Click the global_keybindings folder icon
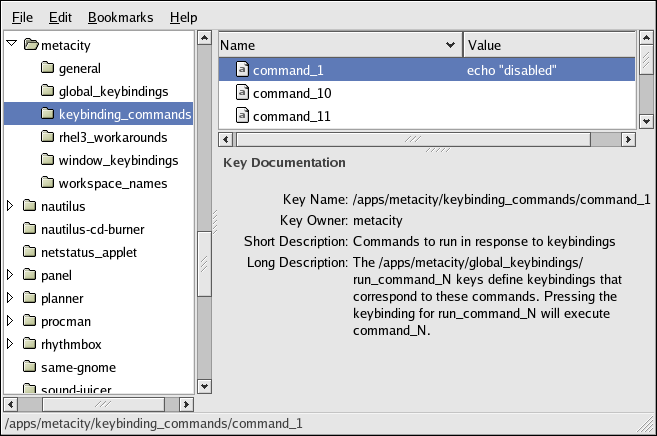This screenshot has height=436, width=657. point(48,91)
